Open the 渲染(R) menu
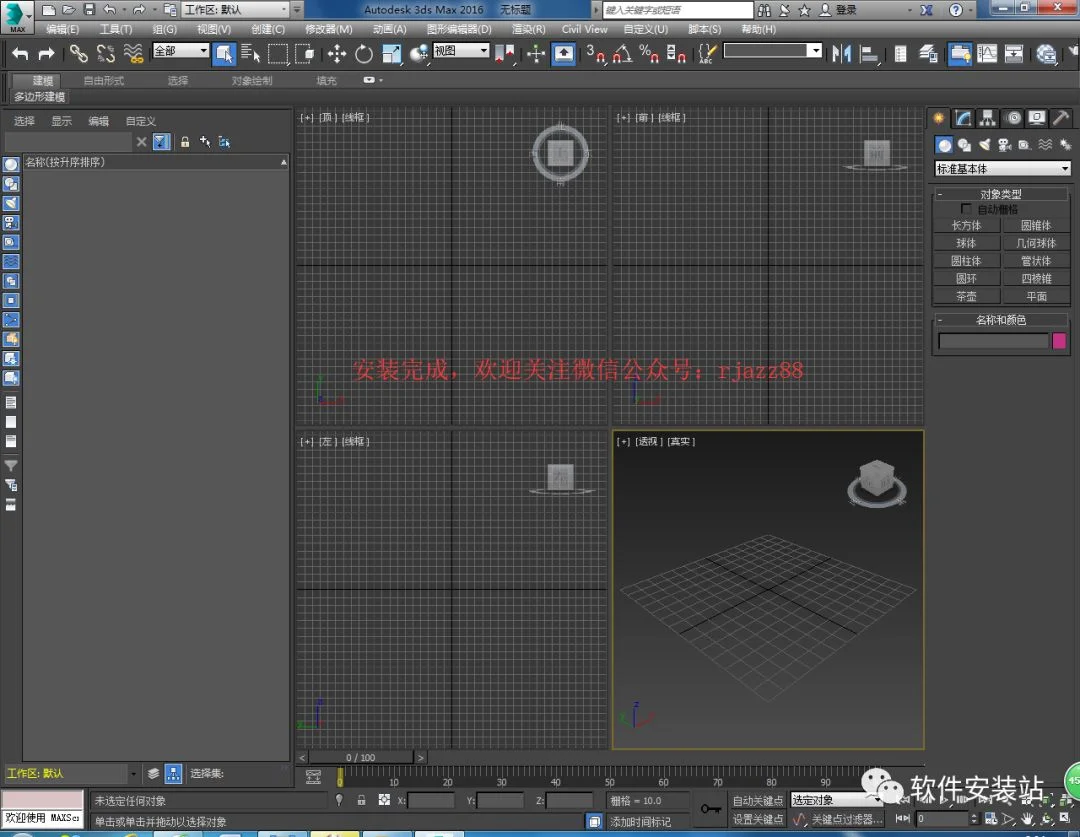 pyautogui.click(x=528, y=29)
